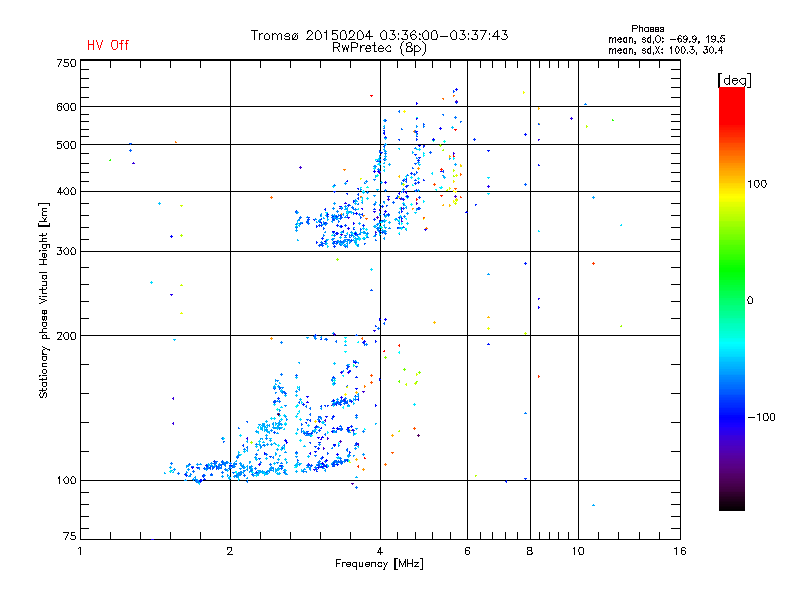Click the colorbar '0' tick label
Viewport: 800px width, 600px height.
coord(750,301)
